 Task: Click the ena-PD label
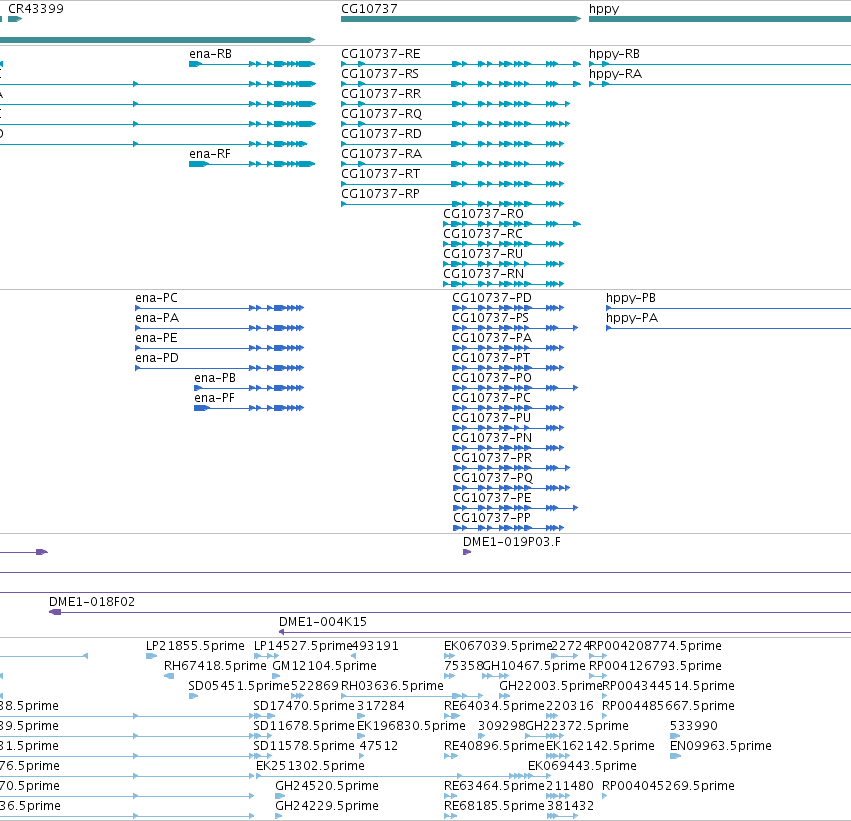pyautogui.click(x=157, y=358)
